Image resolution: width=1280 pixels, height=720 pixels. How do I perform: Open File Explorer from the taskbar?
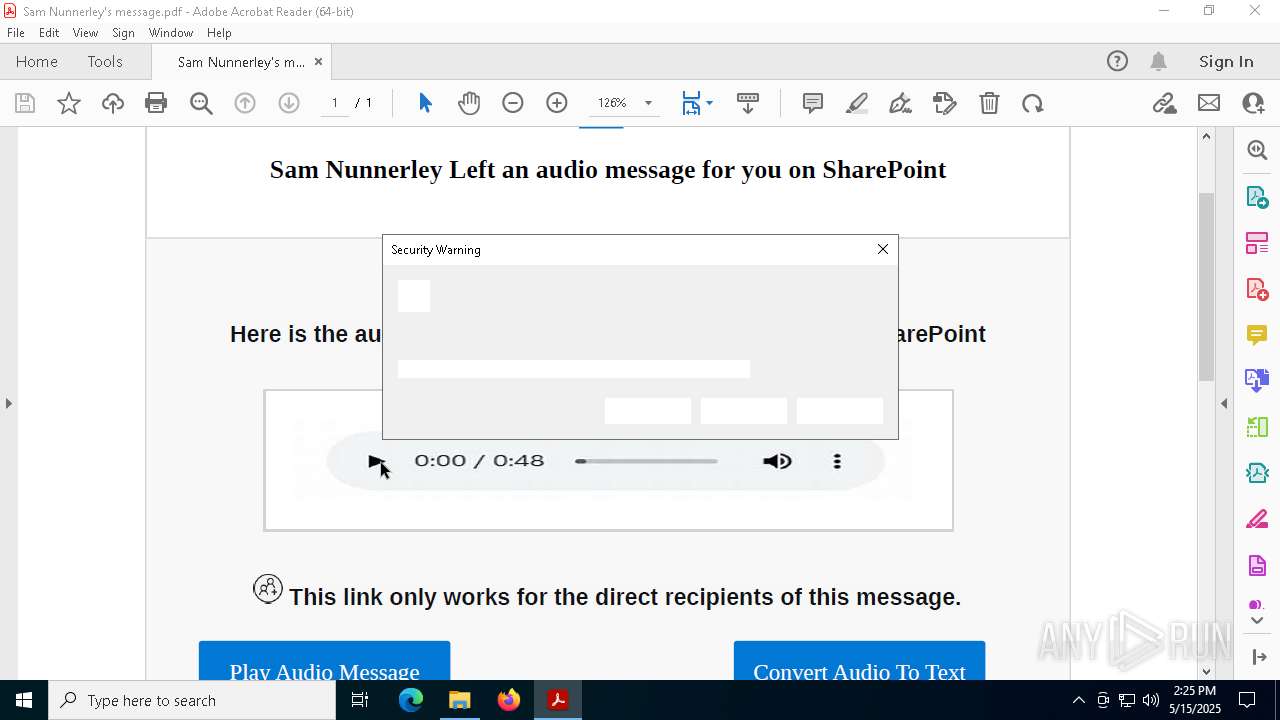coord(460,700)
